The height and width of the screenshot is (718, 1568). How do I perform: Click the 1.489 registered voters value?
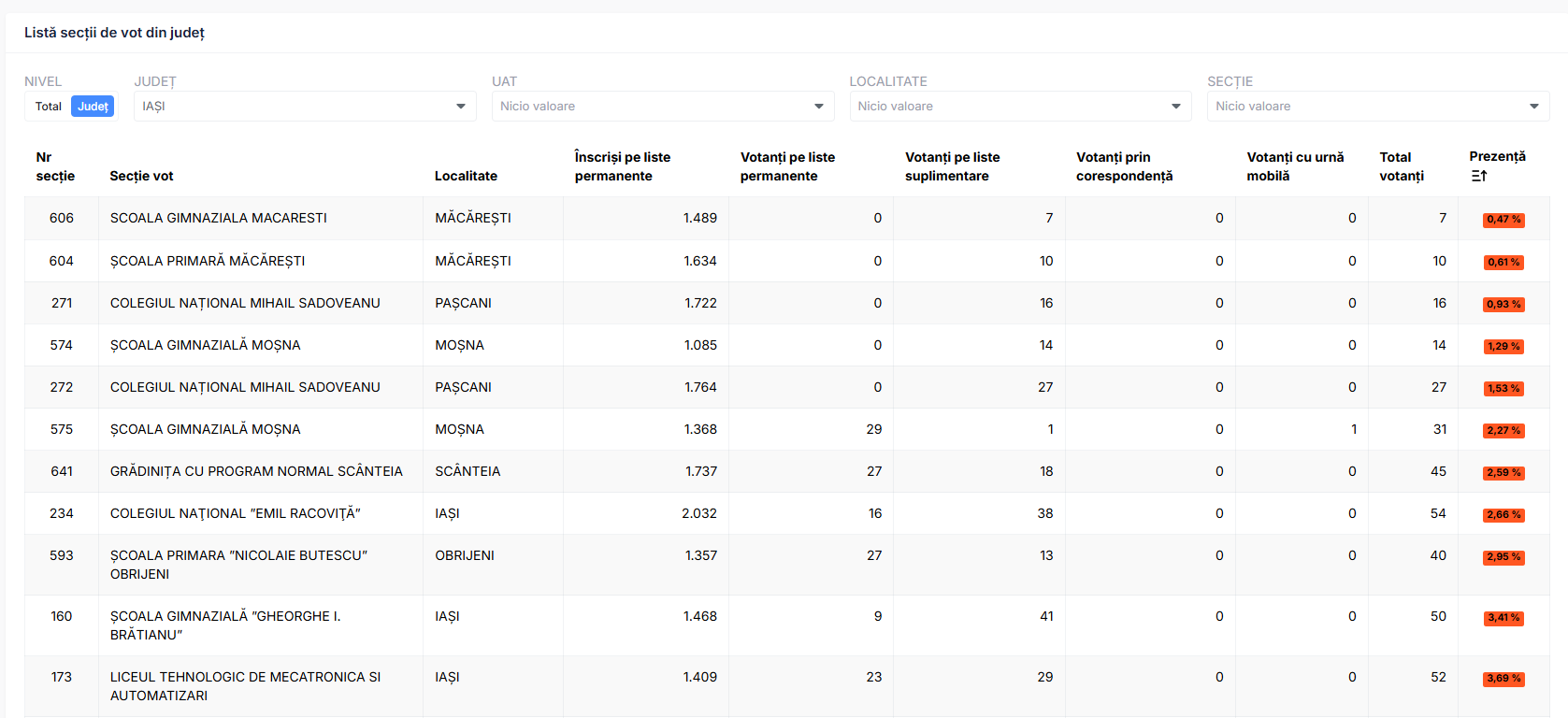point(700,218)
